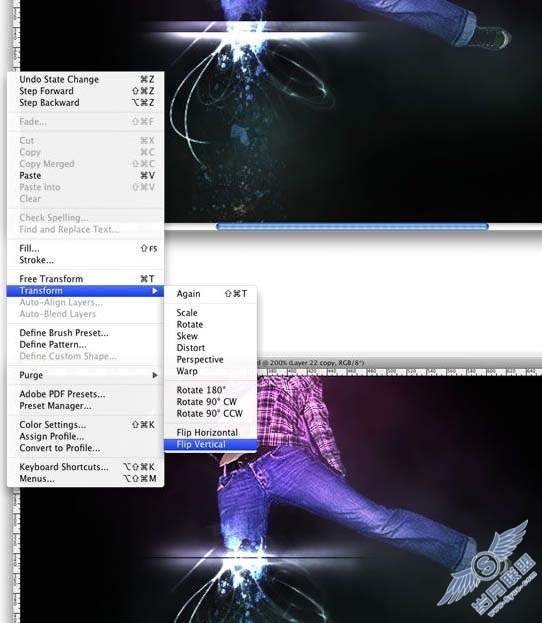The image size is (542, 623).
Task: Click Free Transform menu item
Action: 85,279
